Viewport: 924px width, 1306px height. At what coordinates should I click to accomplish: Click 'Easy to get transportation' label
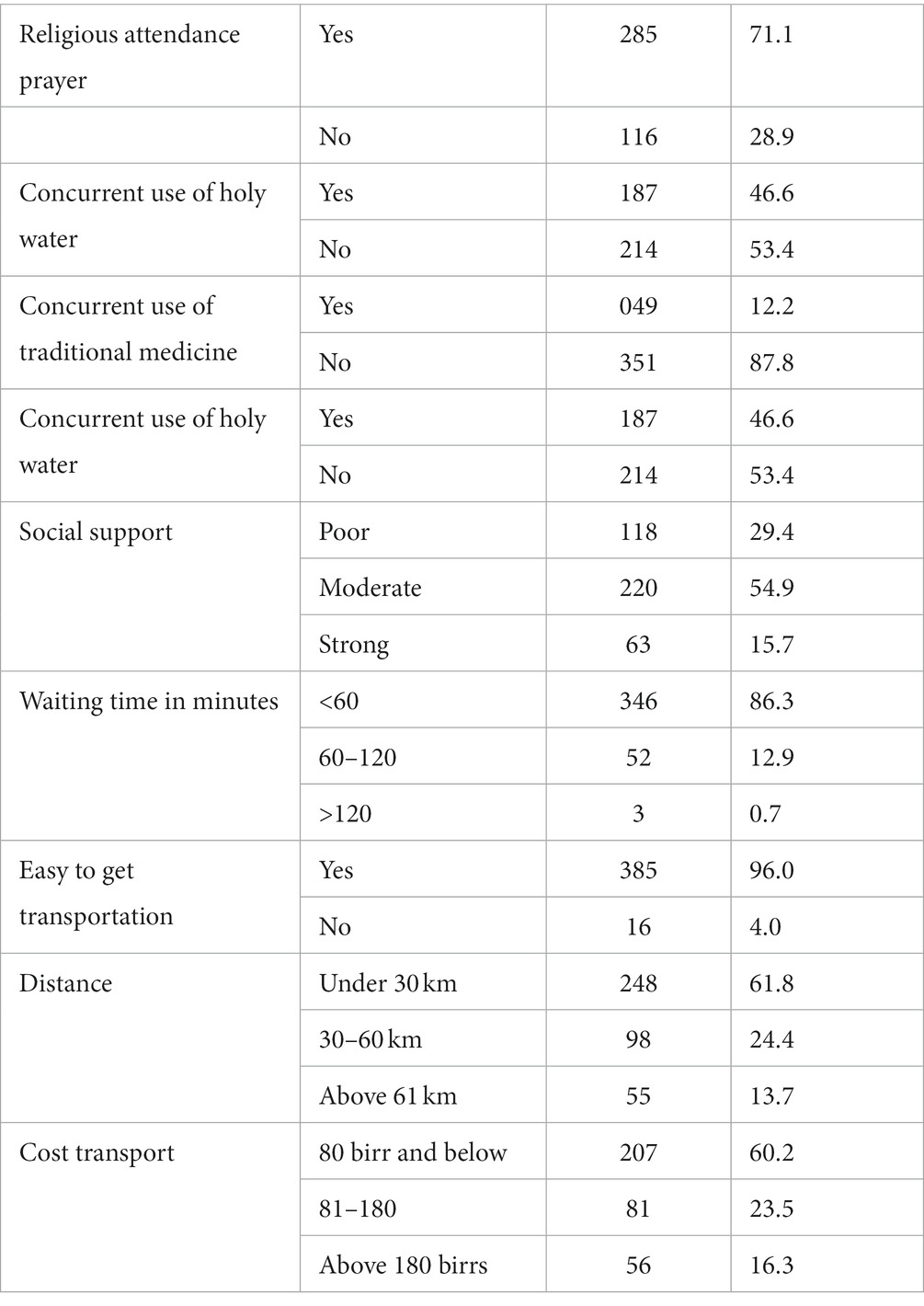(96, 893)
